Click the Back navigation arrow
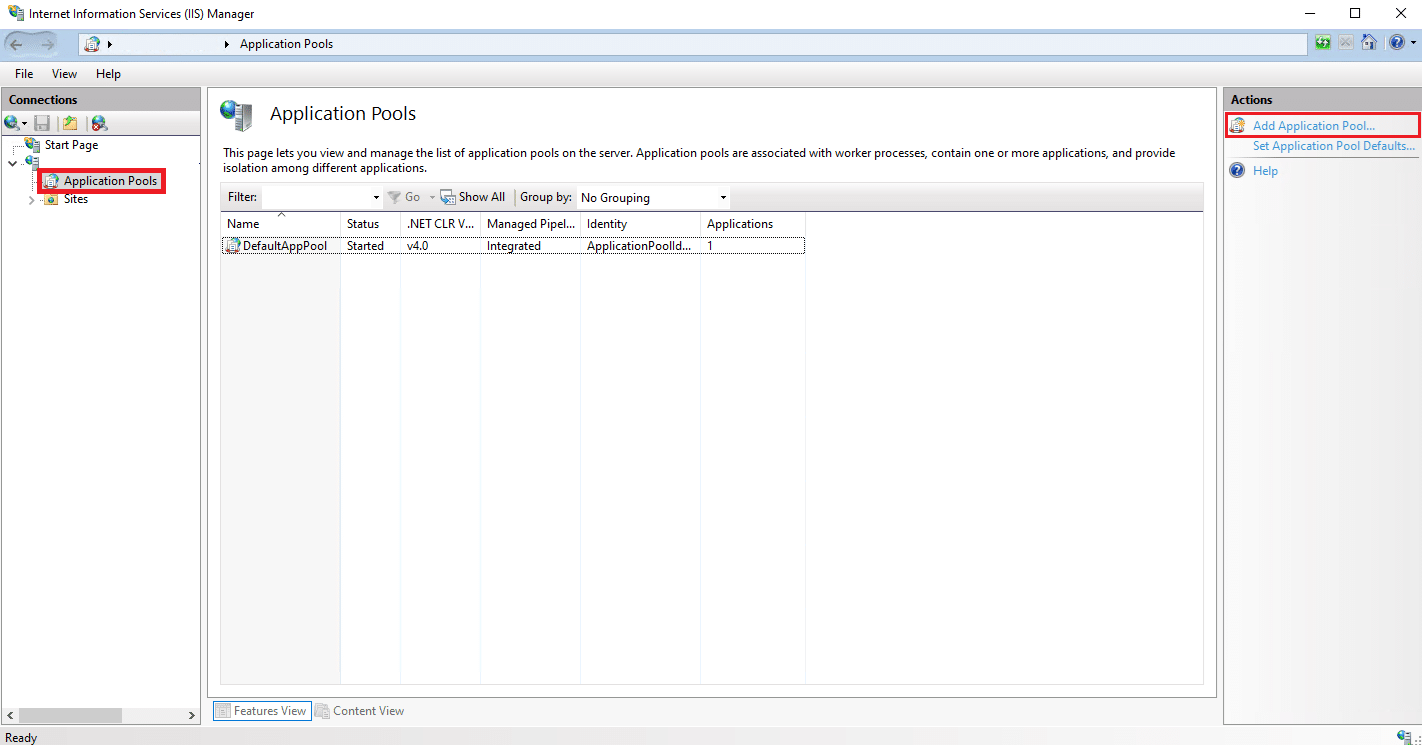This screenshot has height=745, width=1422. coord(17,44)
